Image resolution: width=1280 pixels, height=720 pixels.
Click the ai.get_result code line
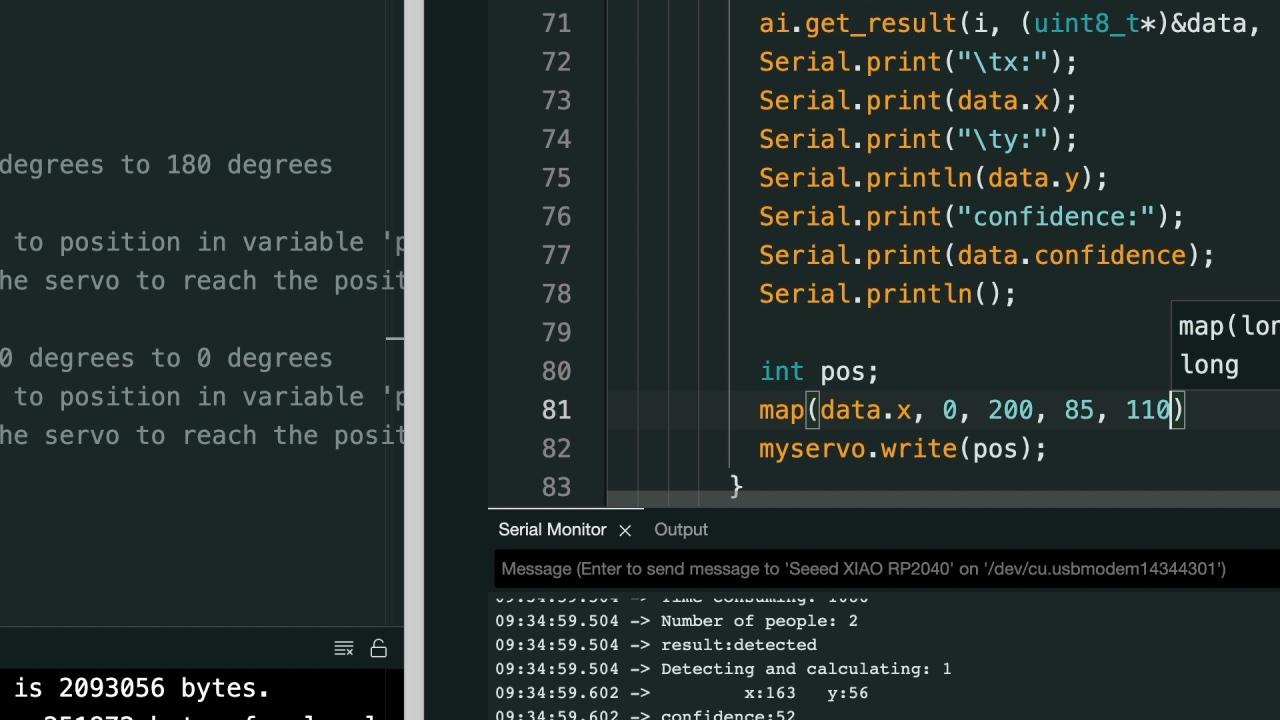[x=1009, y=23]
